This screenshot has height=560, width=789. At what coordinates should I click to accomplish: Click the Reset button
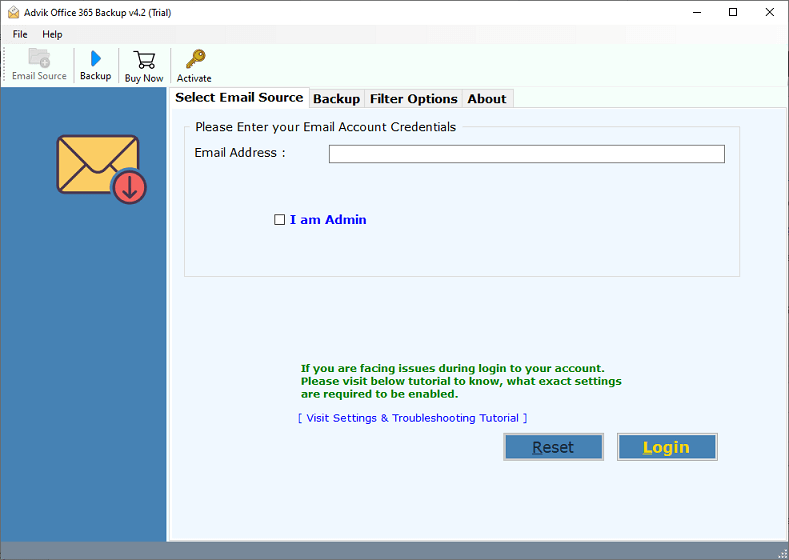[x=553, y=447]
